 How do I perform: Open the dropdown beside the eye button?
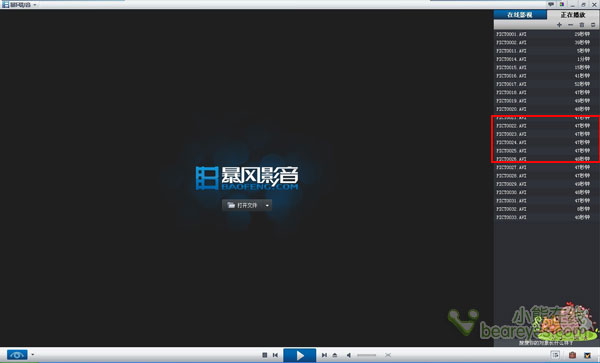click(33, 355)
